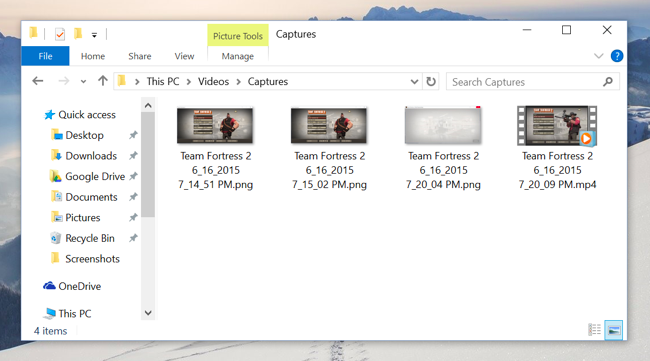This screenshot has height=361, width=650.
Task: Open the Customize Quick Access Toolbar dropdown
Action: click(95, 36)
